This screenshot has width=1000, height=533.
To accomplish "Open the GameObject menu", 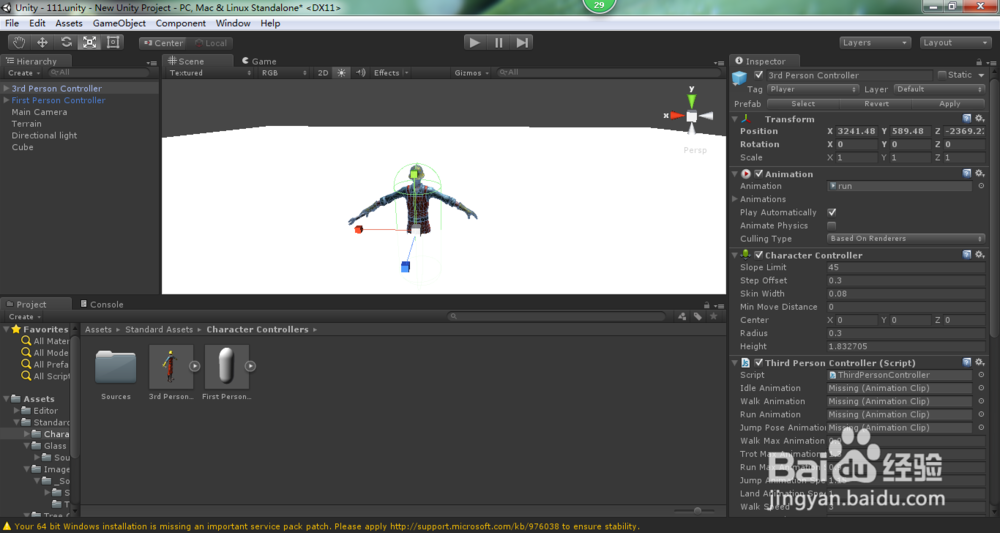I will coord(119,23).
